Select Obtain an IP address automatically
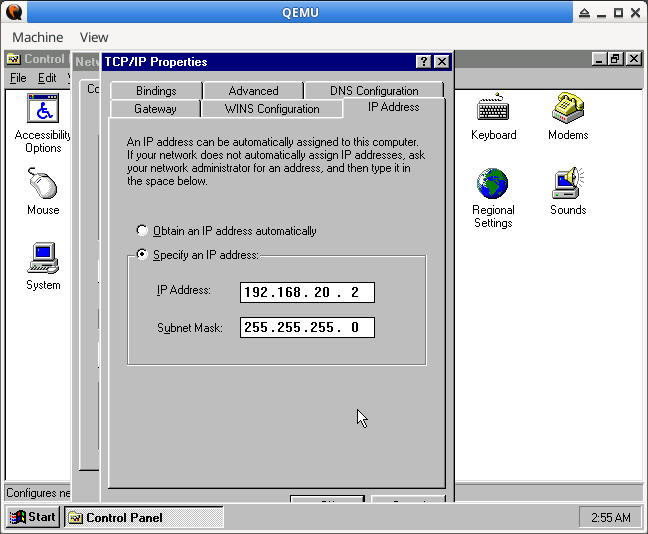This screenshot has height=534, width=648. (x=142, y=230)
